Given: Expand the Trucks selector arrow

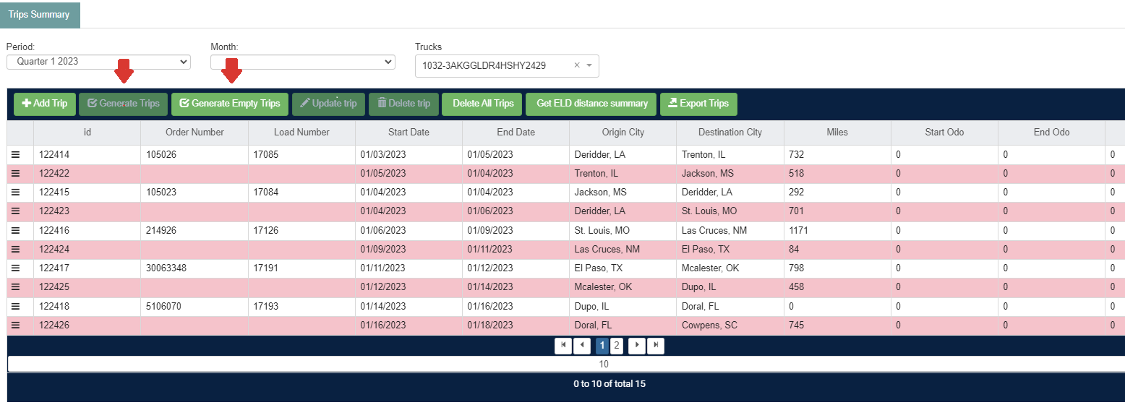Looking at the screenshot, I should tap(589, 65).
